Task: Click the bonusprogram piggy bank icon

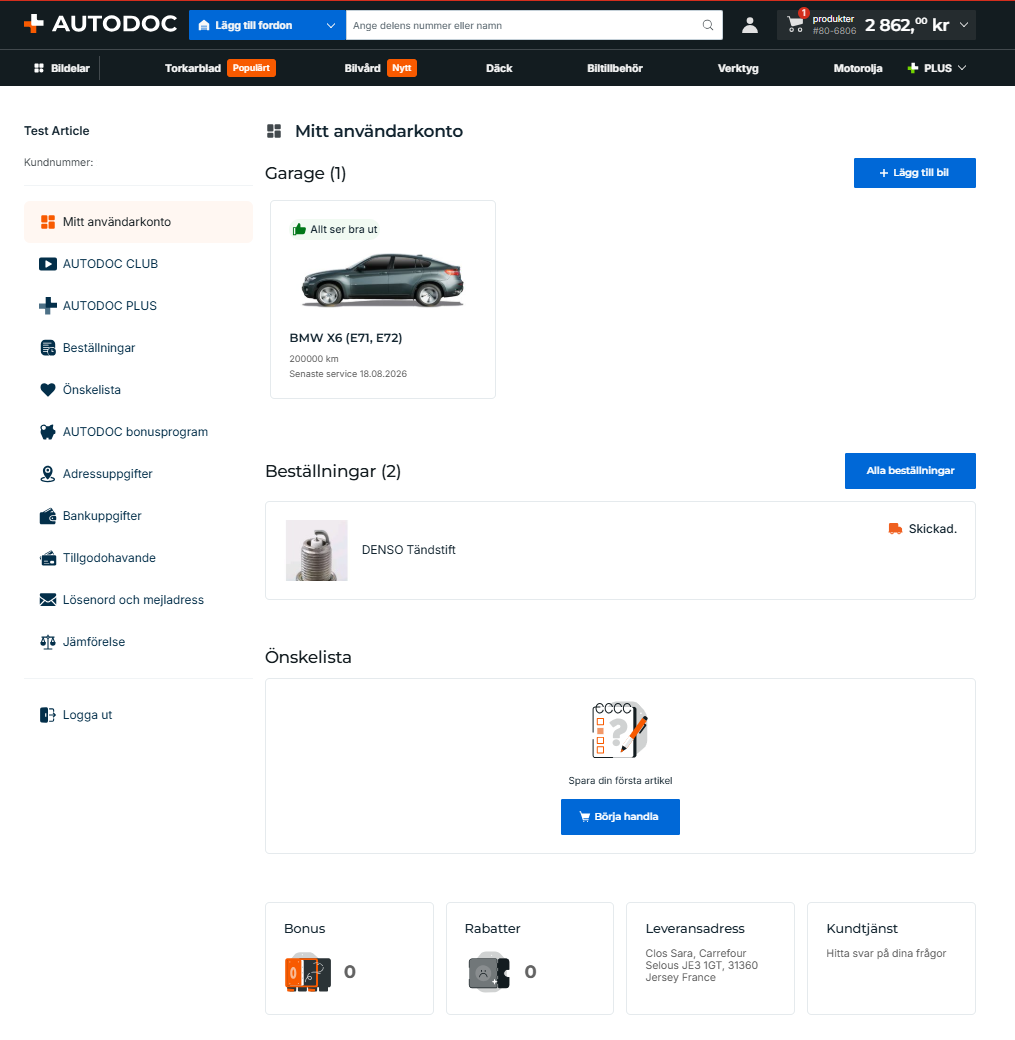Action: pyautogui.click(x=48, y=432)
